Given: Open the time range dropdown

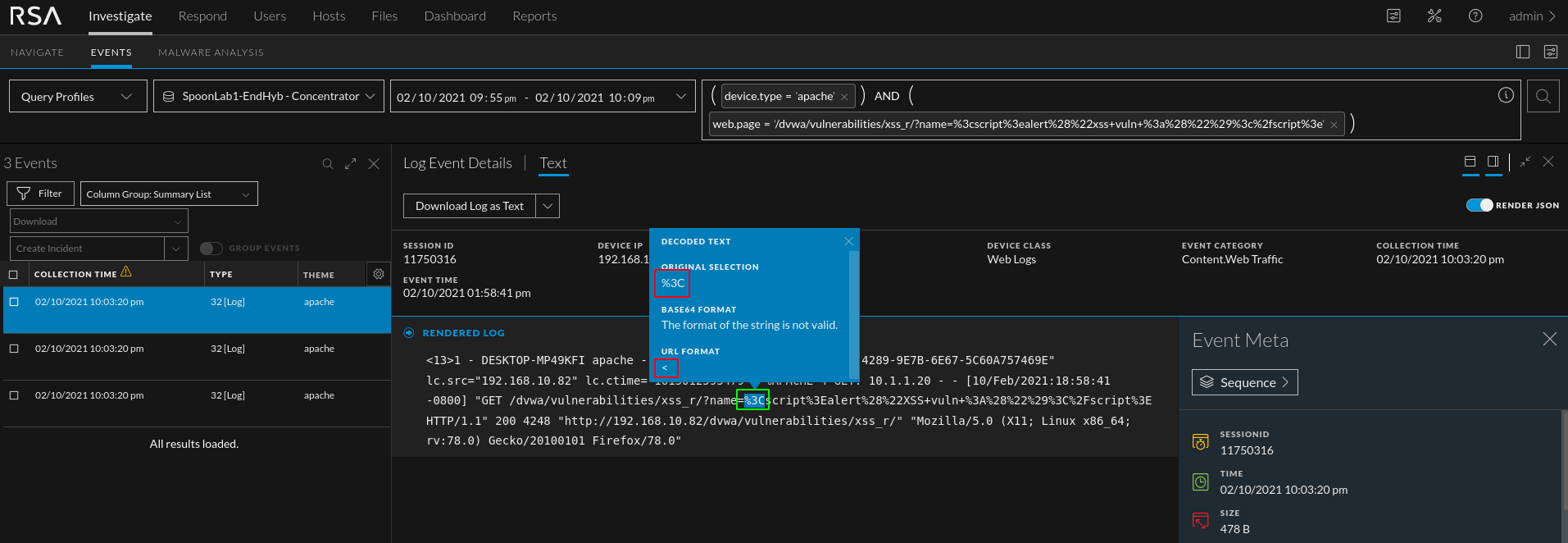Looking at the screenshot, I should (680, 97).
